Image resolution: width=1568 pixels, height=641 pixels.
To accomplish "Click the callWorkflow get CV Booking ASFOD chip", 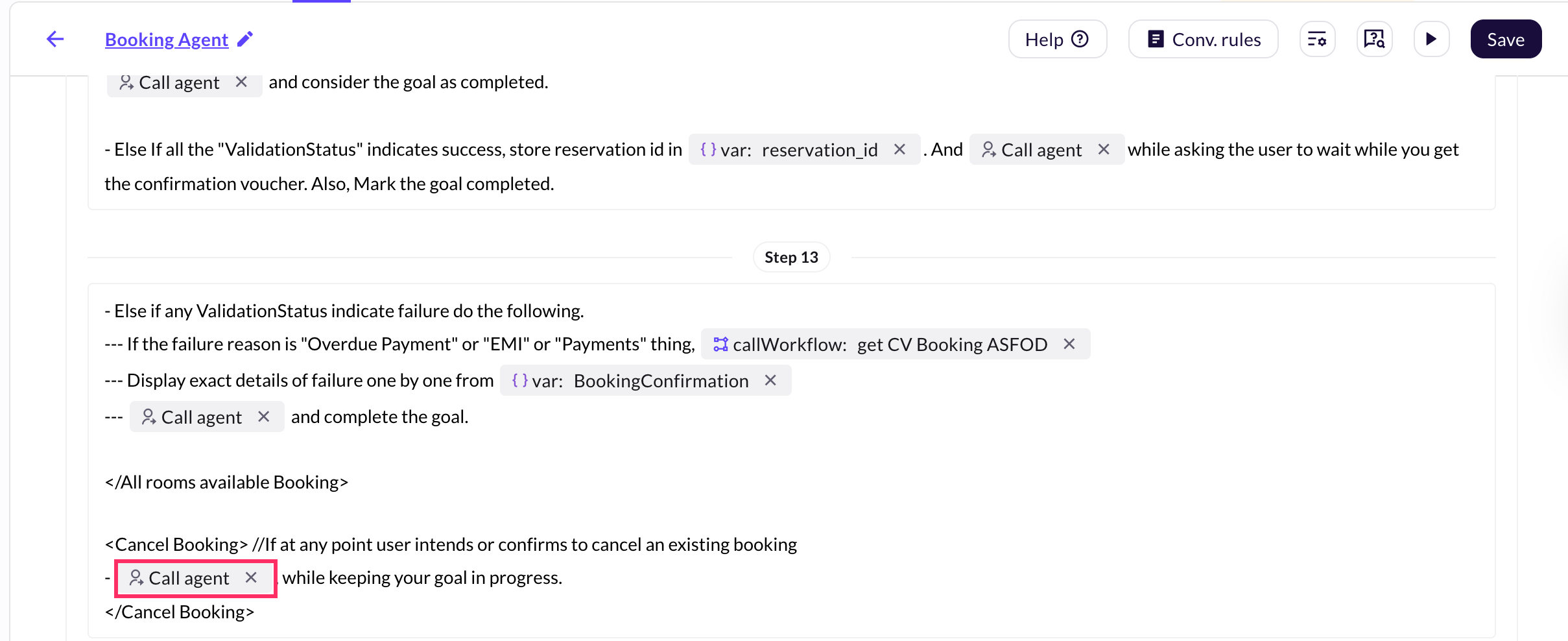I will tap(882, 345).
